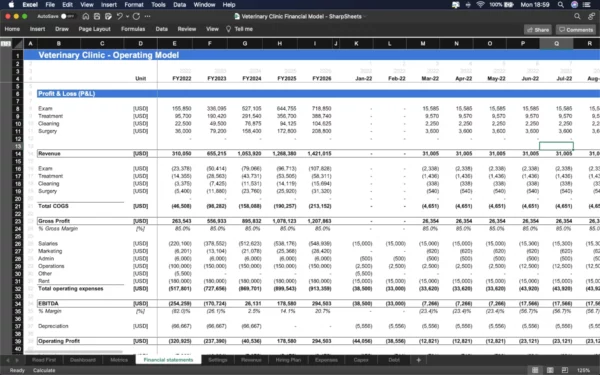Open the more toolbar options ellipsis

147,16
